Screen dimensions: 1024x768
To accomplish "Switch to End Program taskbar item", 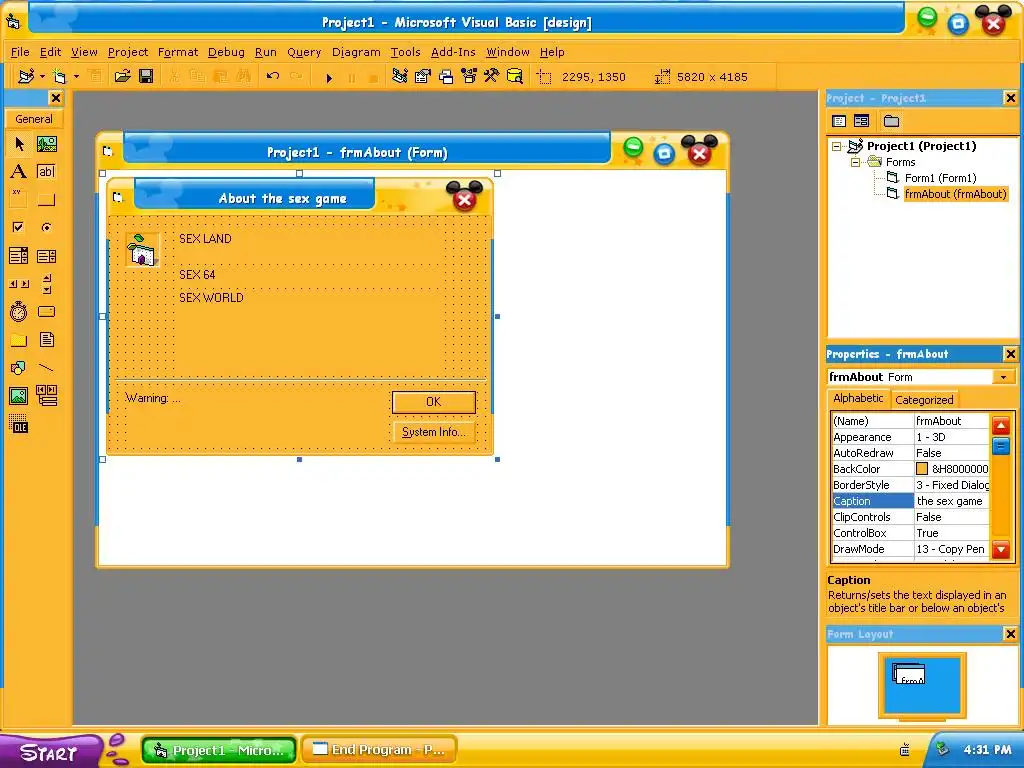I will point(379,750).
